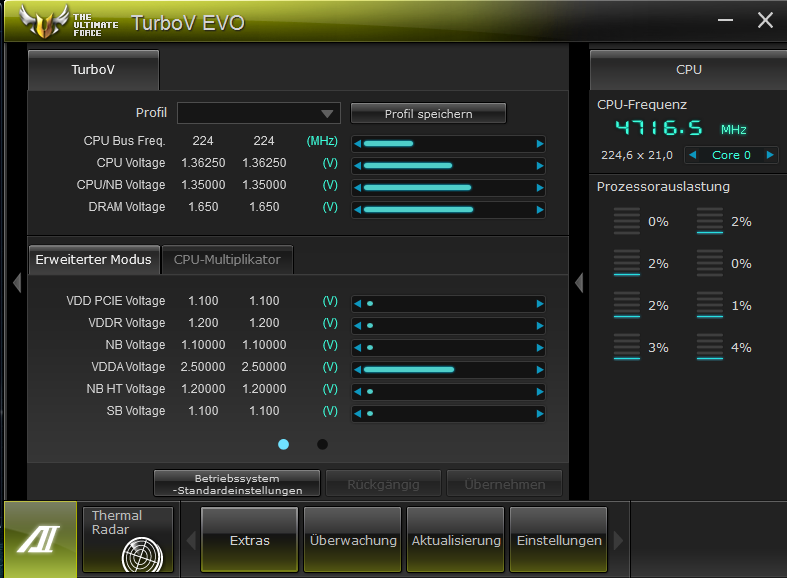787x578 pixels.
Task: Decrease CPU Voltage with left arrow
Action: [x=357, y=166]
